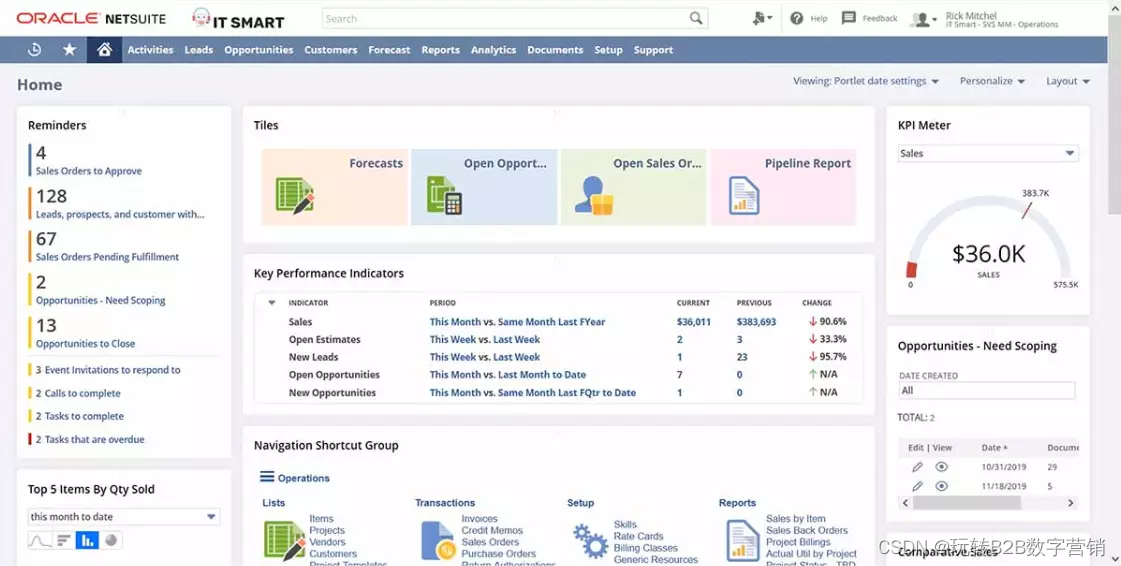Open the Documents menu
This screenshot has height=566, width=1121.
pyautogui.click(x=555, y=50)
